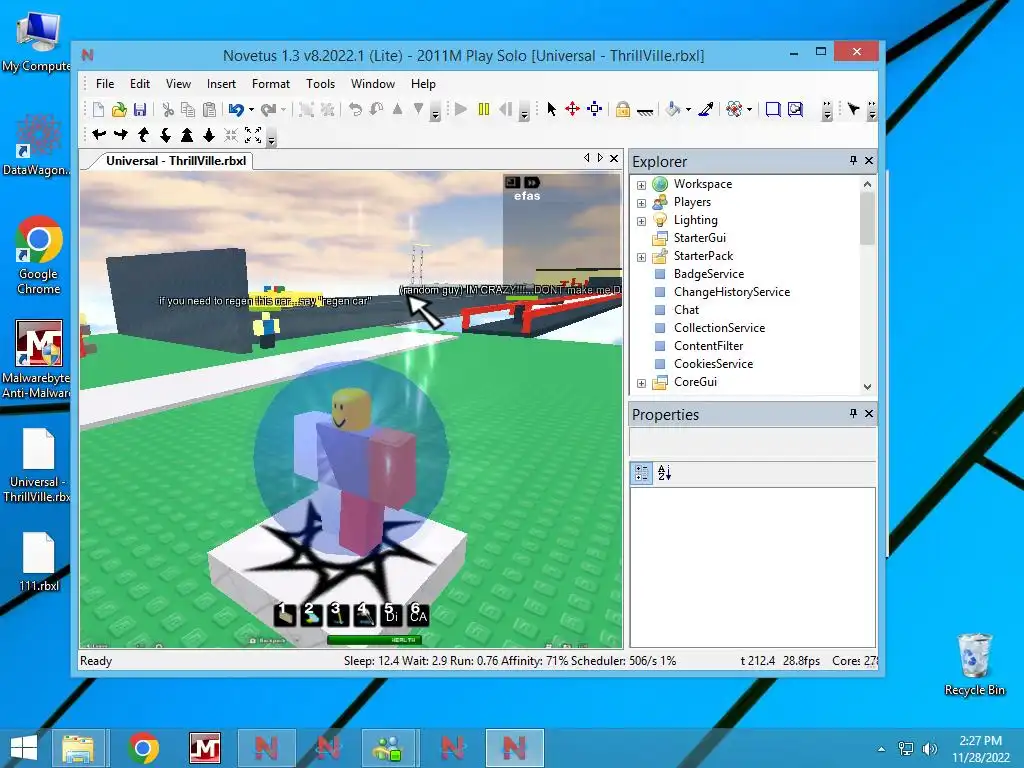Click the blue square surface tool icon
The width and height of the screenshot is (1024, 768).
click(x=773, y=109)
